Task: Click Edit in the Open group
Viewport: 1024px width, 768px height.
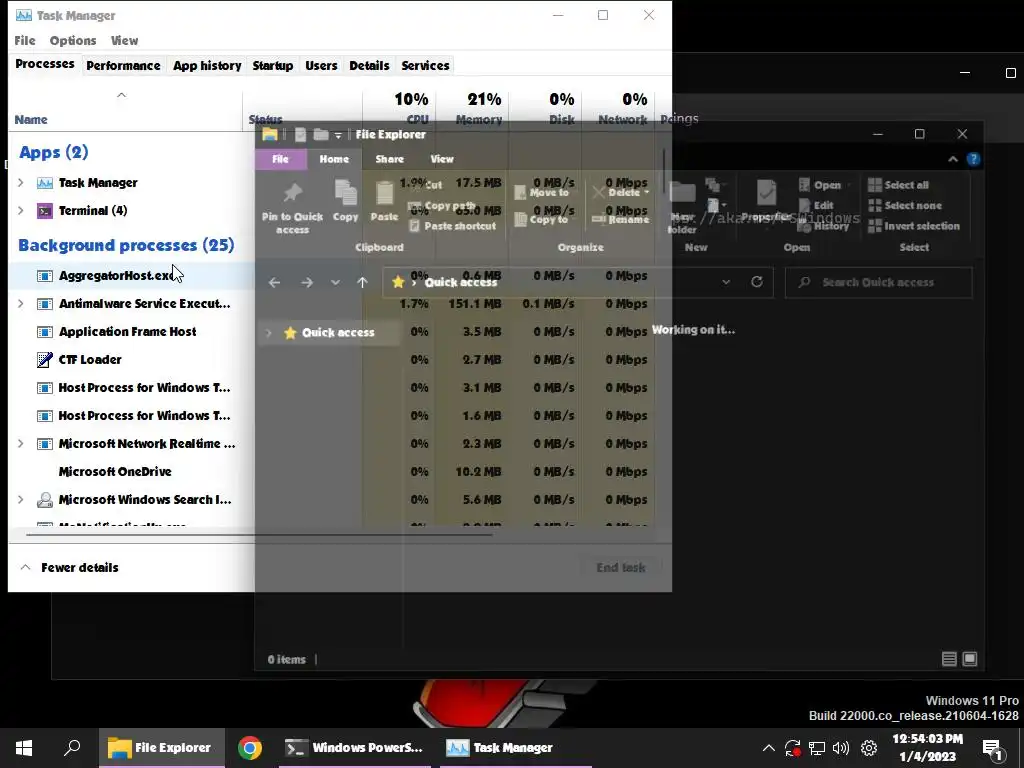Action: (816, 205)
